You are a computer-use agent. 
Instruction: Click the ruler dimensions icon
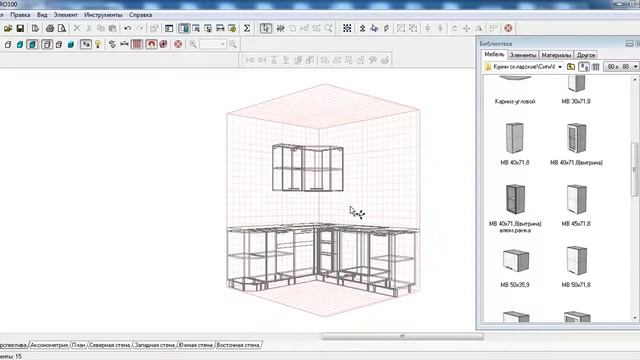[124, 44]
